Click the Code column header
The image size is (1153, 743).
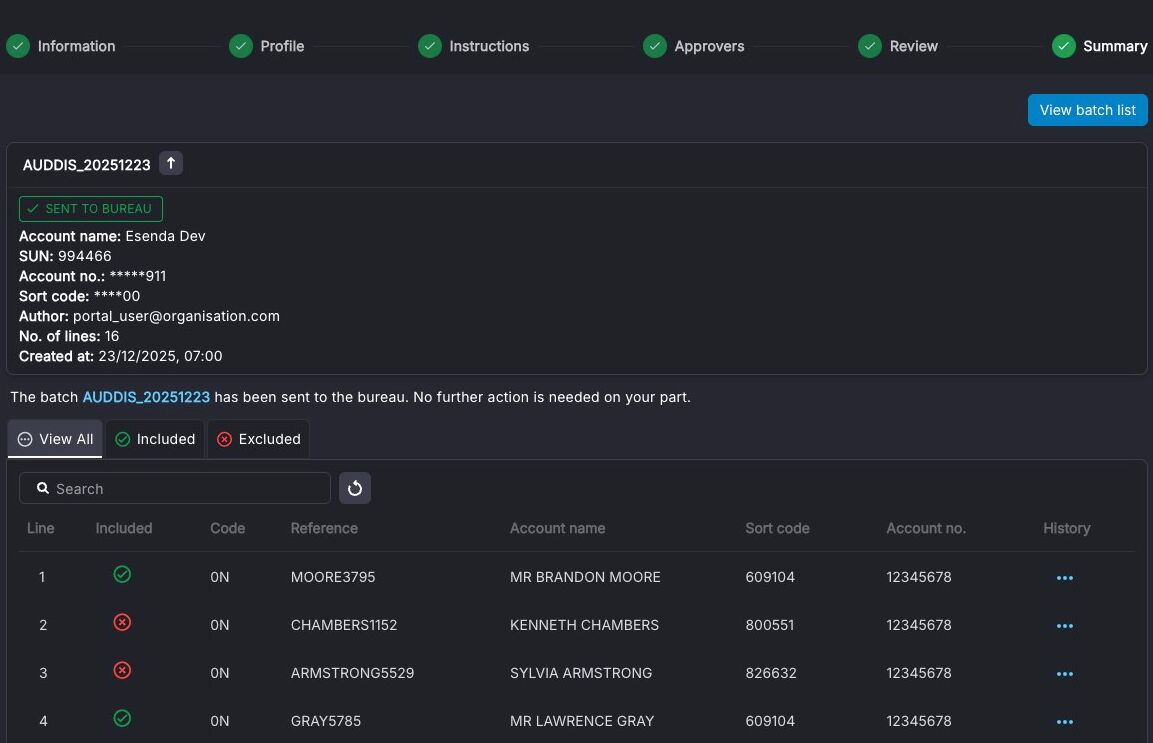click(227, 527)
